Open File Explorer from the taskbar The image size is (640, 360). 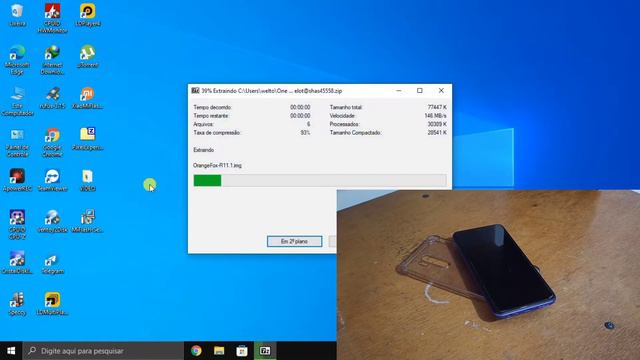[219, 351]
